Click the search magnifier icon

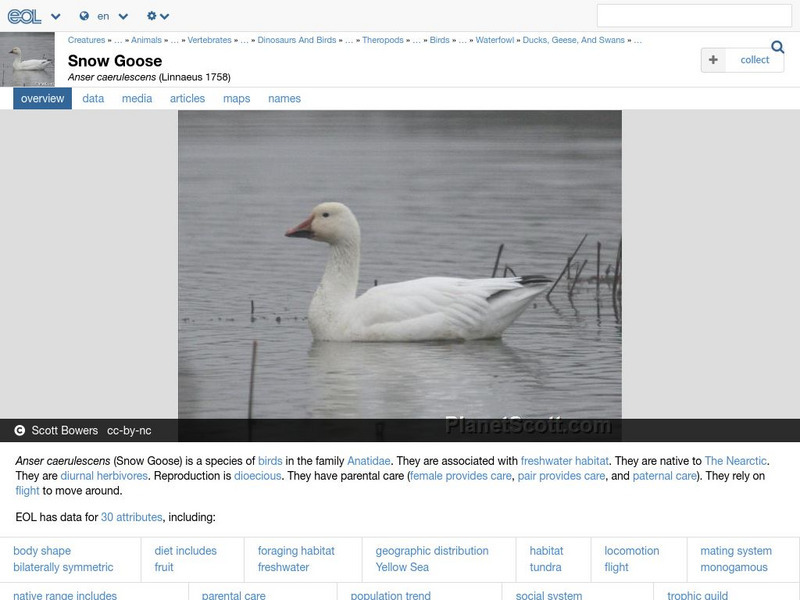tap(777, 46)
